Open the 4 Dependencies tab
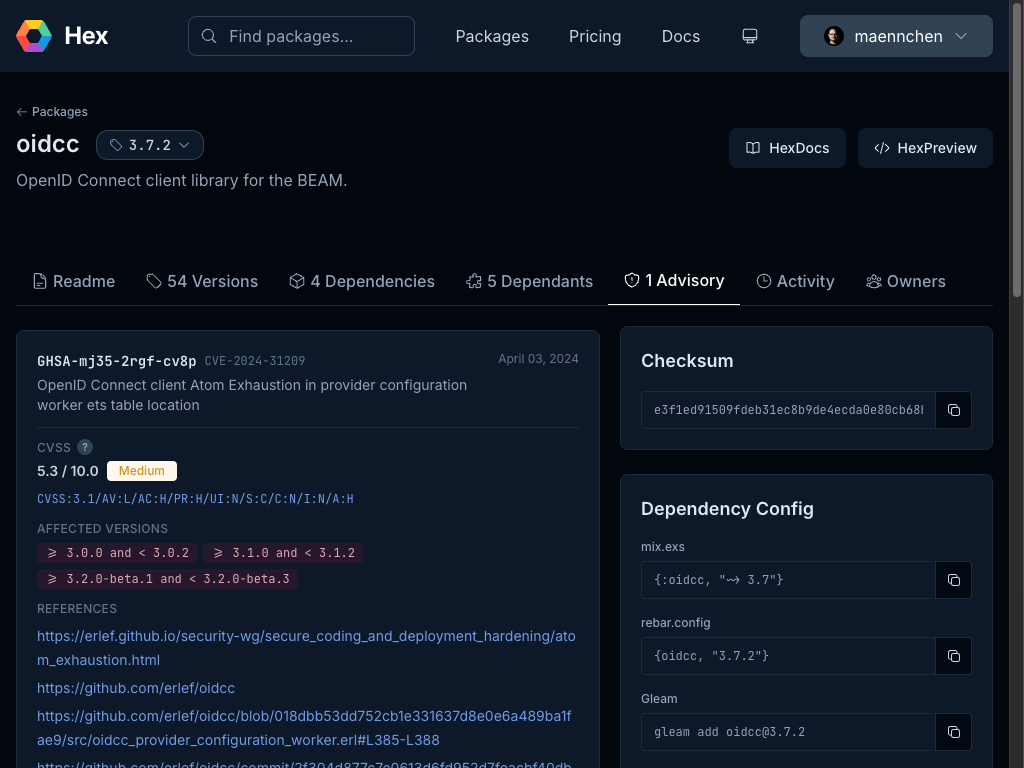Image resolution: width=1024 pixels, height=768 pixels. (362, 281)
